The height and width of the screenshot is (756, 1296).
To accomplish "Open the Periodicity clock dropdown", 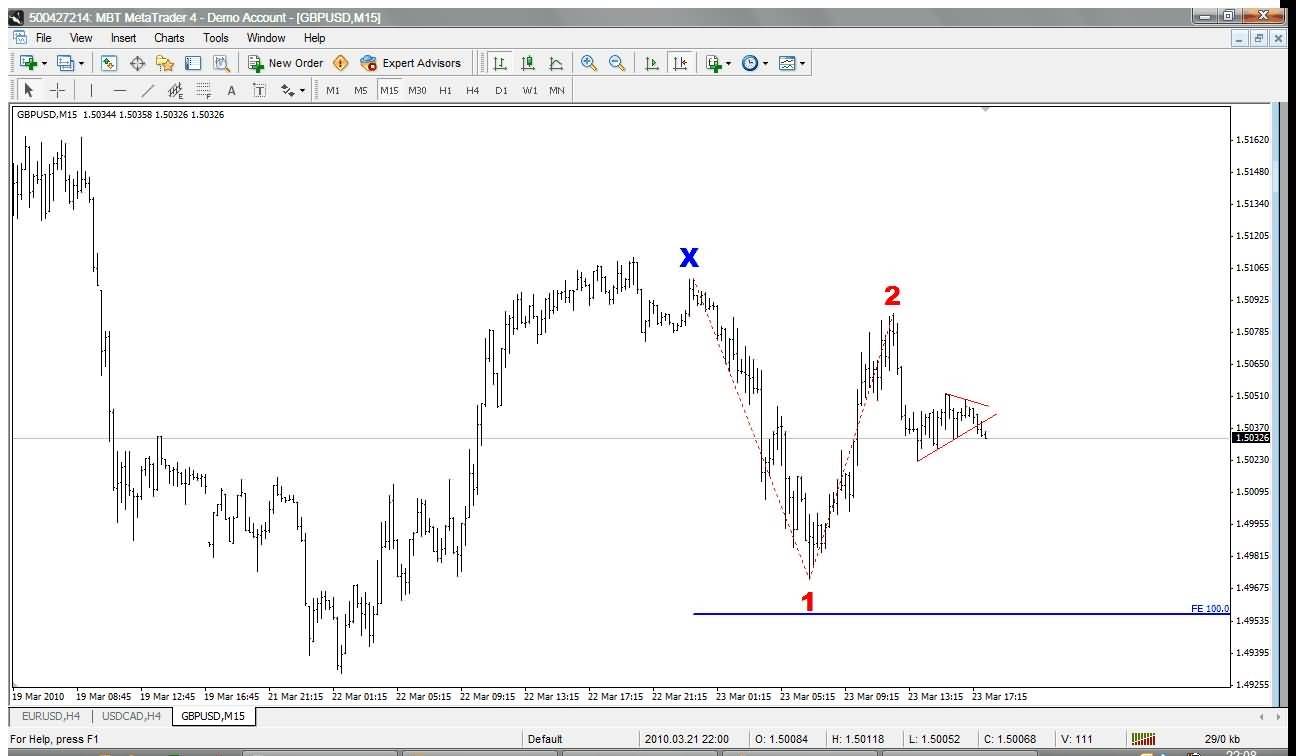I will (754, 63).
